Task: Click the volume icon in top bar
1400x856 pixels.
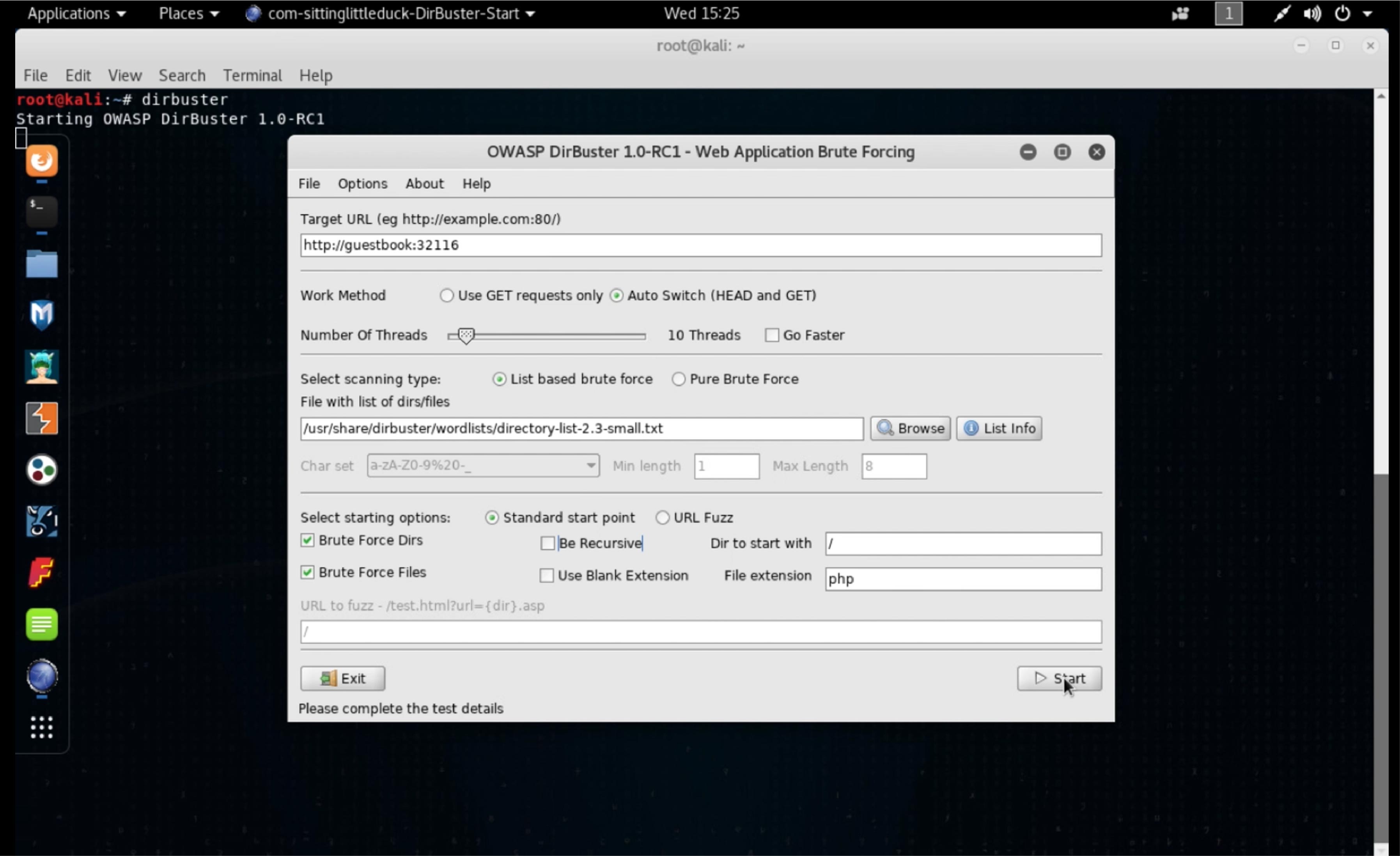Action: point(1312,13)
